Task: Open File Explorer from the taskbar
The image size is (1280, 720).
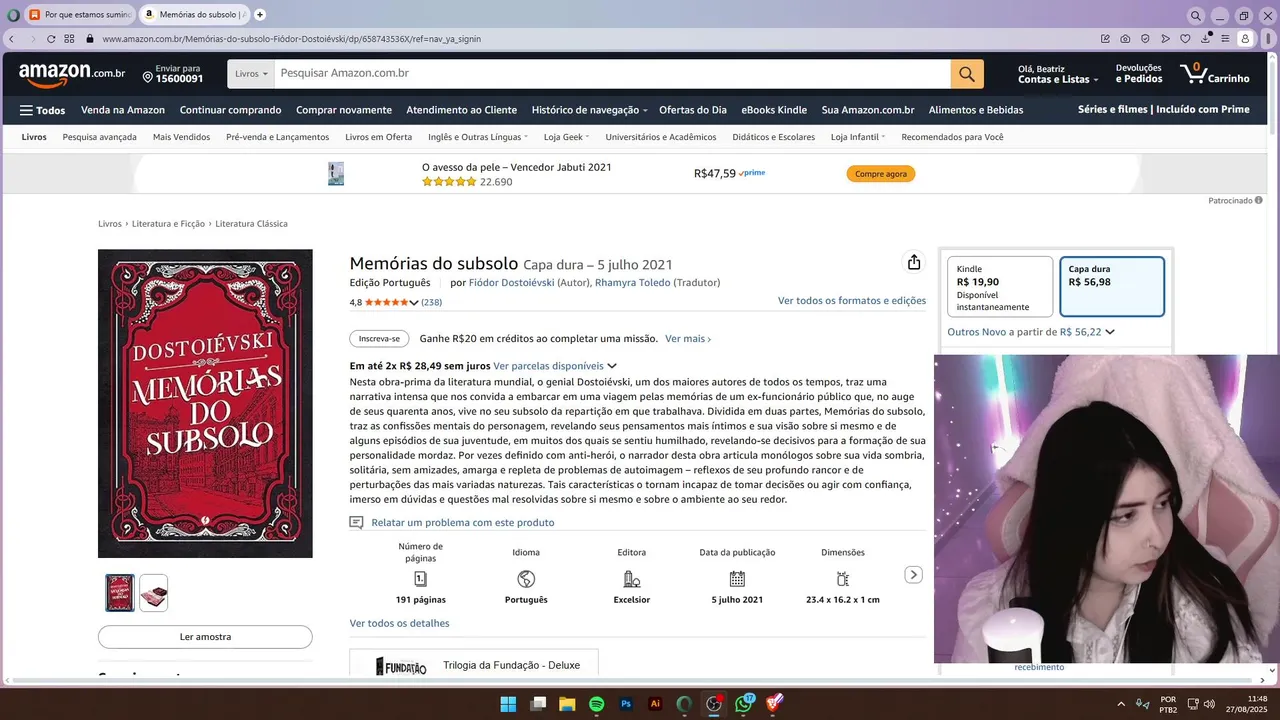Action: (567, 704)
